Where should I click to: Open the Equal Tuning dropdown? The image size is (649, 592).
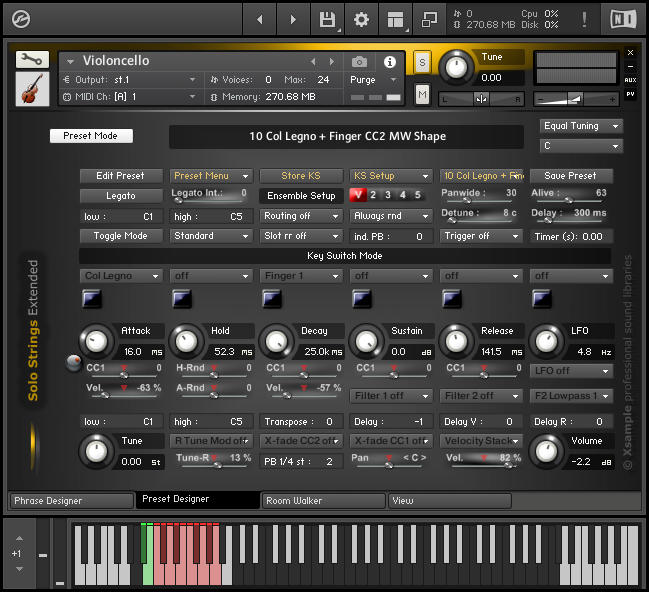(581, 126)
